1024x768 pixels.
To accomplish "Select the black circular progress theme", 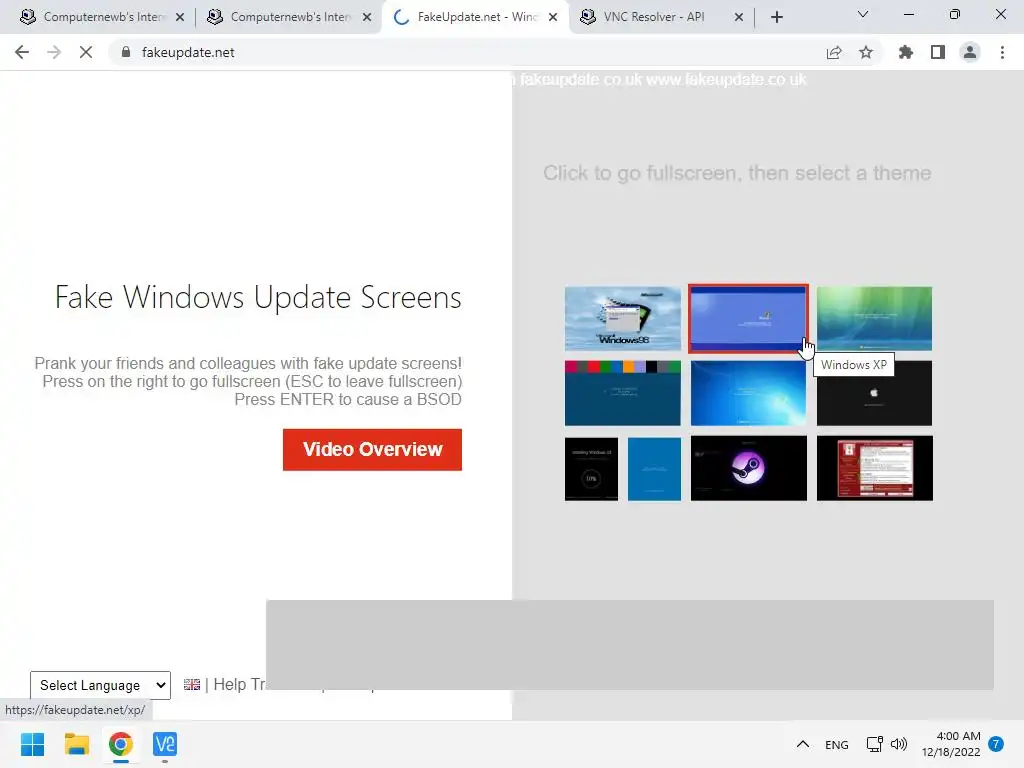I will click(591, 469).
